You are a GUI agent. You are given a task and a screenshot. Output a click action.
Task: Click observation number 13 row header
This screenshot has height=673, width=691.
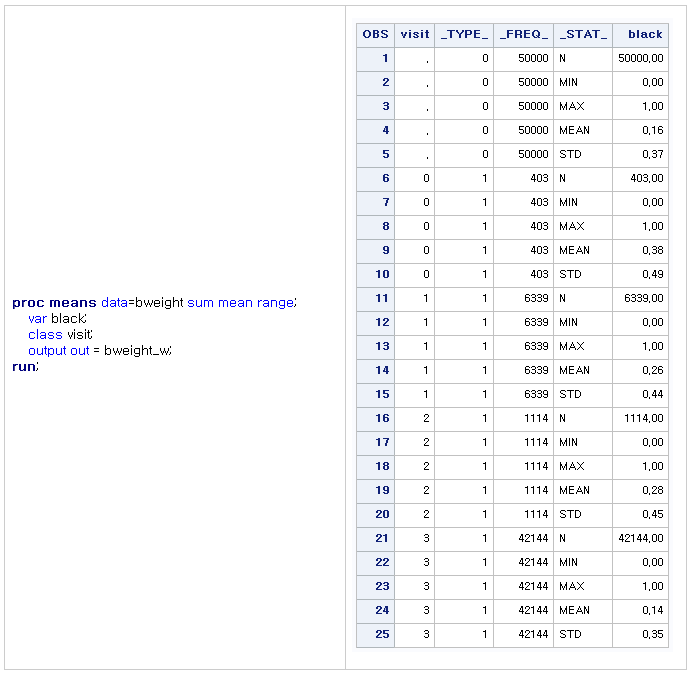[375, 346]
